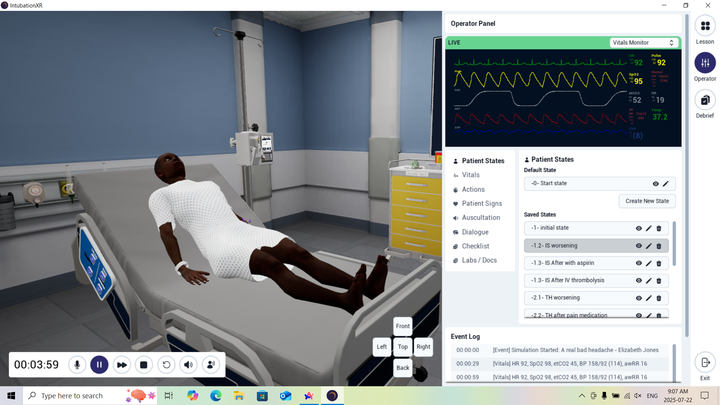Edit the -0- Start state

pos(665,184)
